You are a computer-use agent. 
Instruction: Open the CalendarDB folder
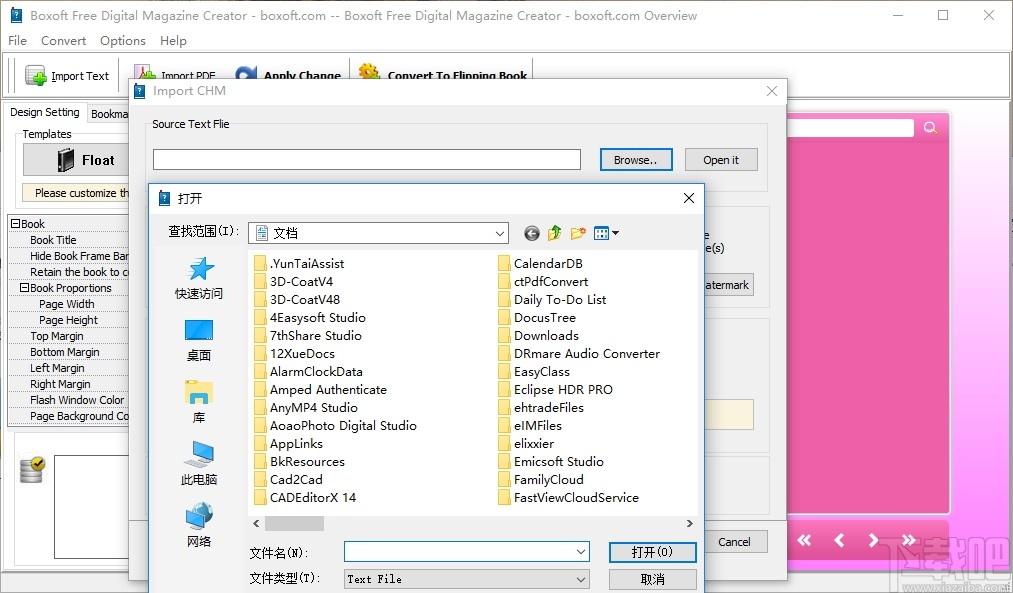pos(541,264)
